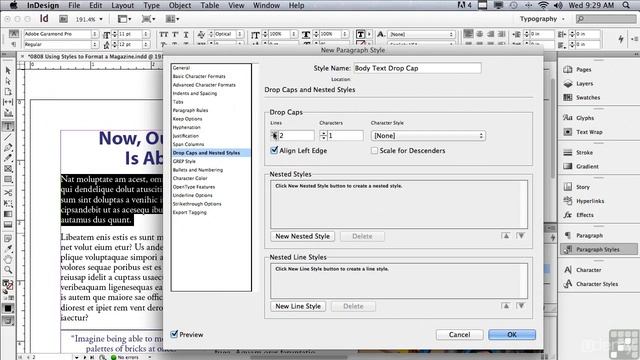Select Bullets and Numbering category
The image size is (640, 360).
pyautogui.click(x=198, y=170)
